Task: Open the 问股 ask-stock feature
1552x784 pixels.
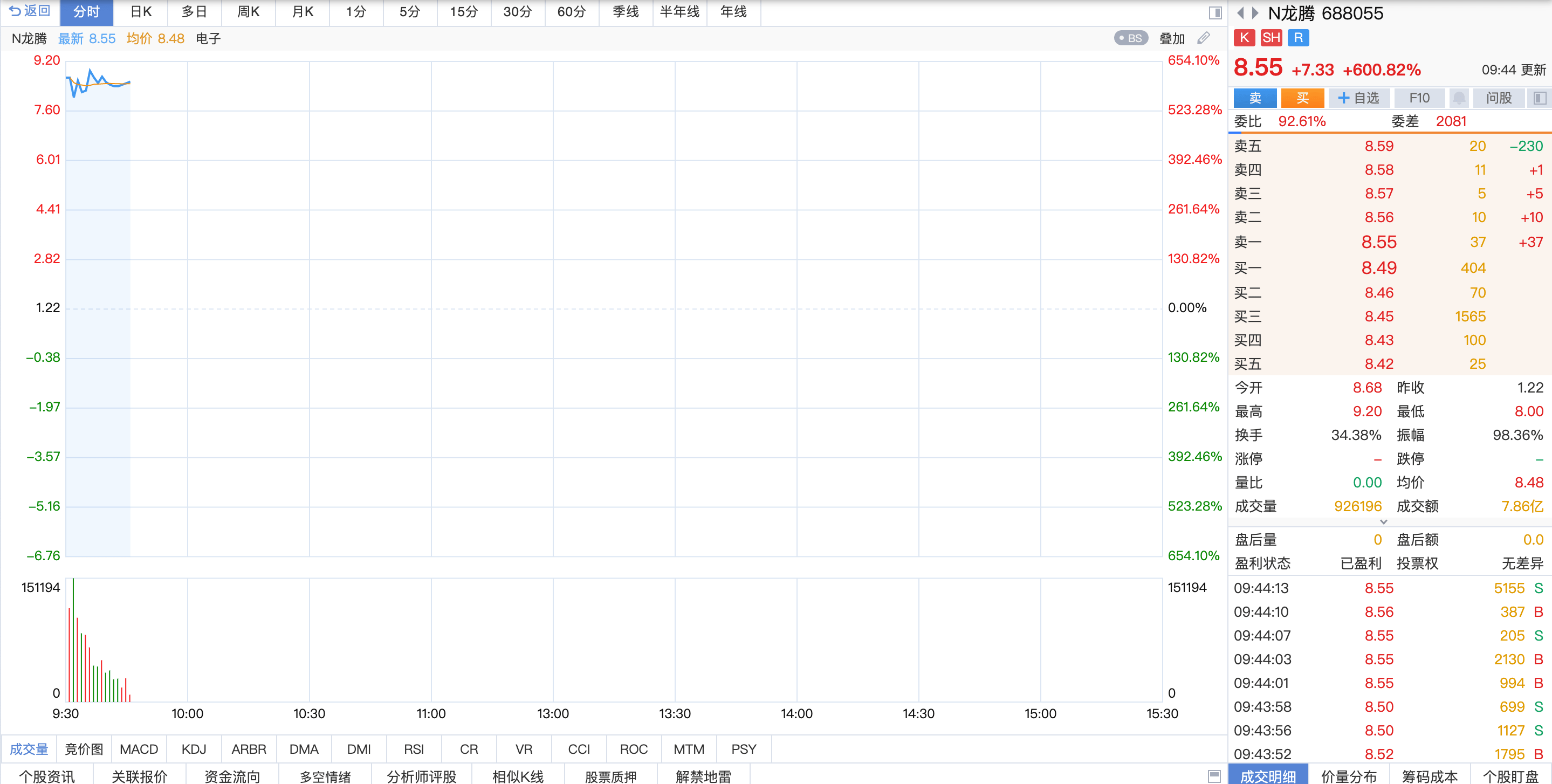Action: click(1499, 98)
